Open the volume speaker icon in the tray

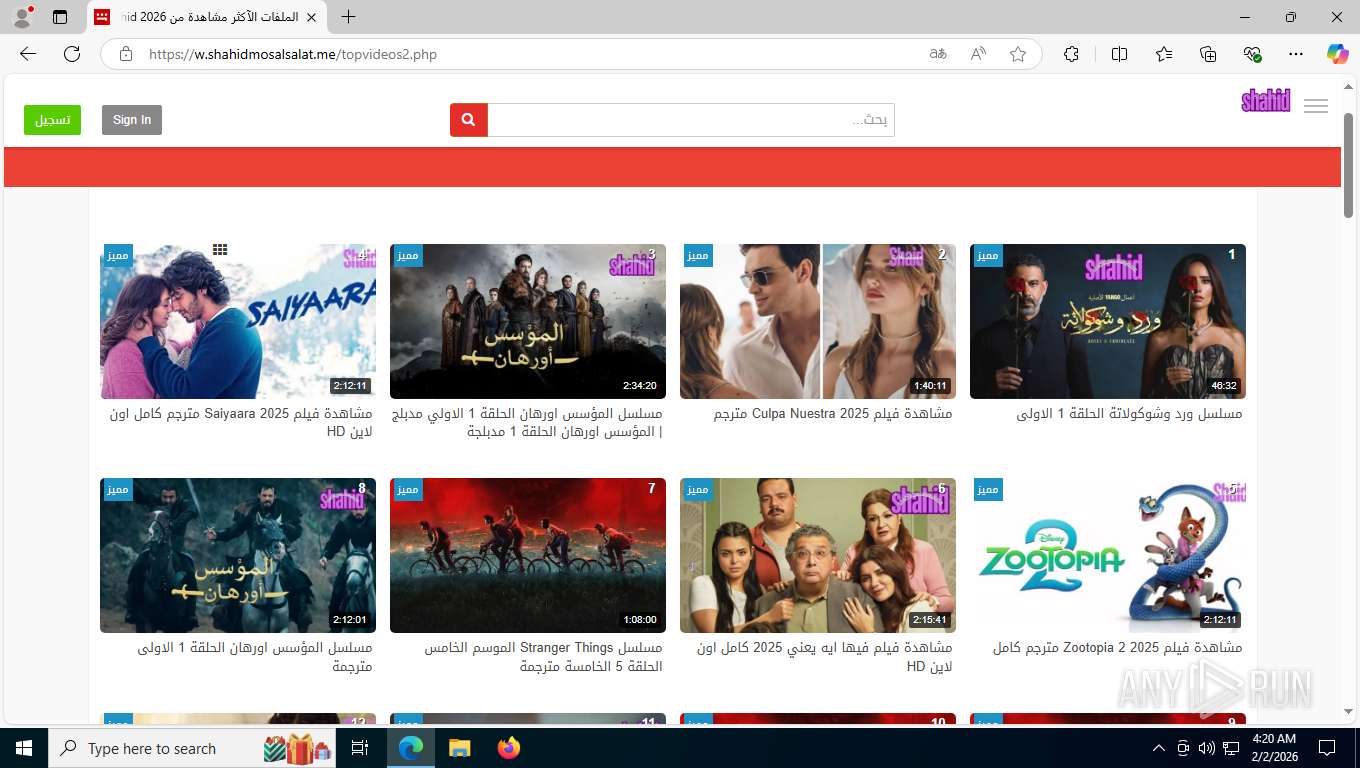click(x=1206, y=748)
